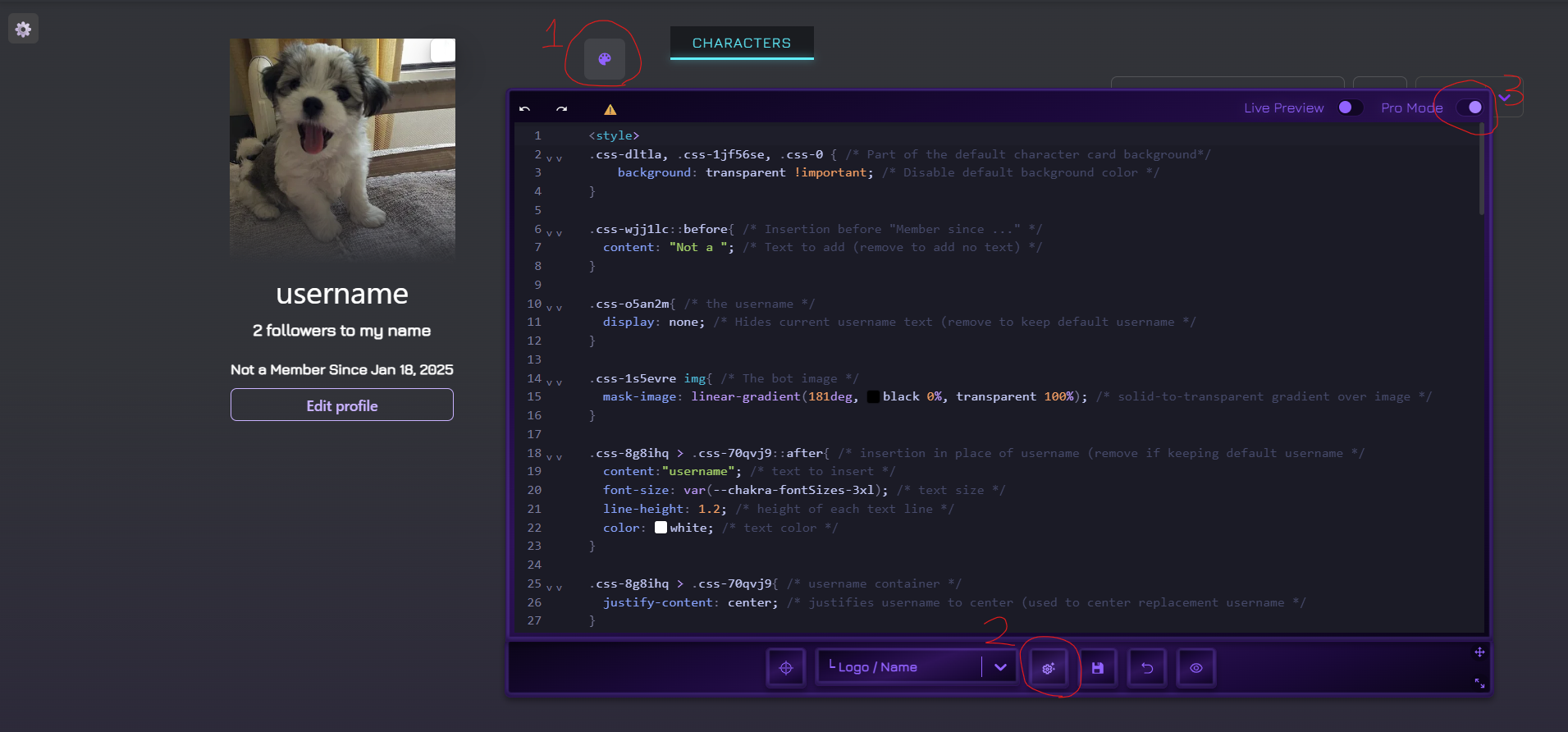Collapse the code fold arrow at line 2
The width and height of the screenshot is (1568, 732).
[555, 158]
